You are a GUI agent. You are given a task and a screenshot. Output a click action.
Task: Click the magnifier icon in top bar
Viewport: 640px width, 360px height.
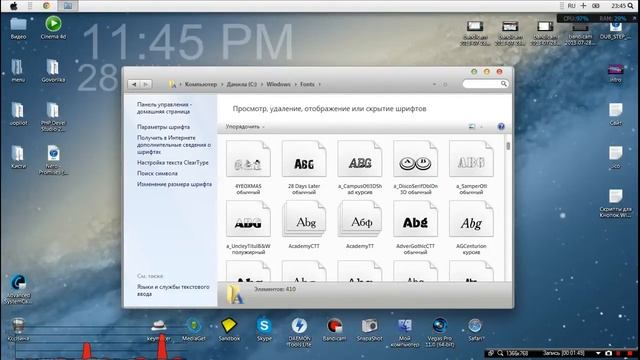click(631, 6)
